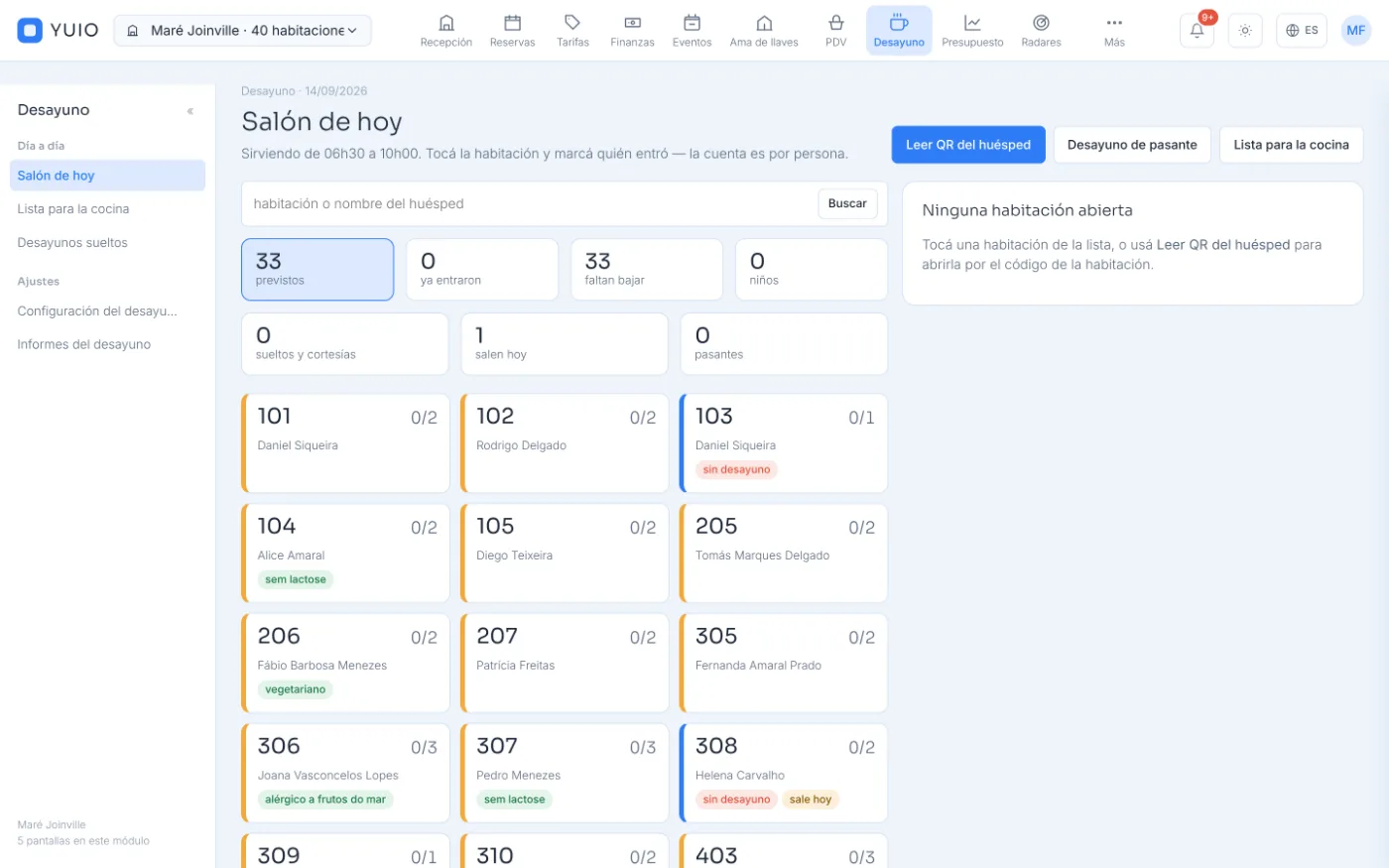Open Informes del desayuno
Image resolution: width=1389 pixels, height=868 pixels.
[107, 345]
